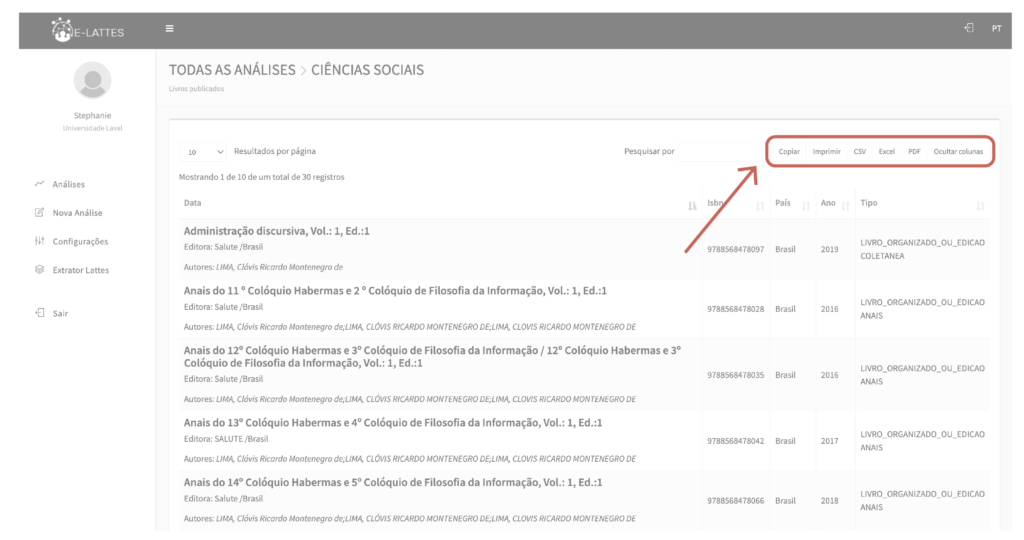
Task: Sort table by Data column
Action: coord(692,204)
